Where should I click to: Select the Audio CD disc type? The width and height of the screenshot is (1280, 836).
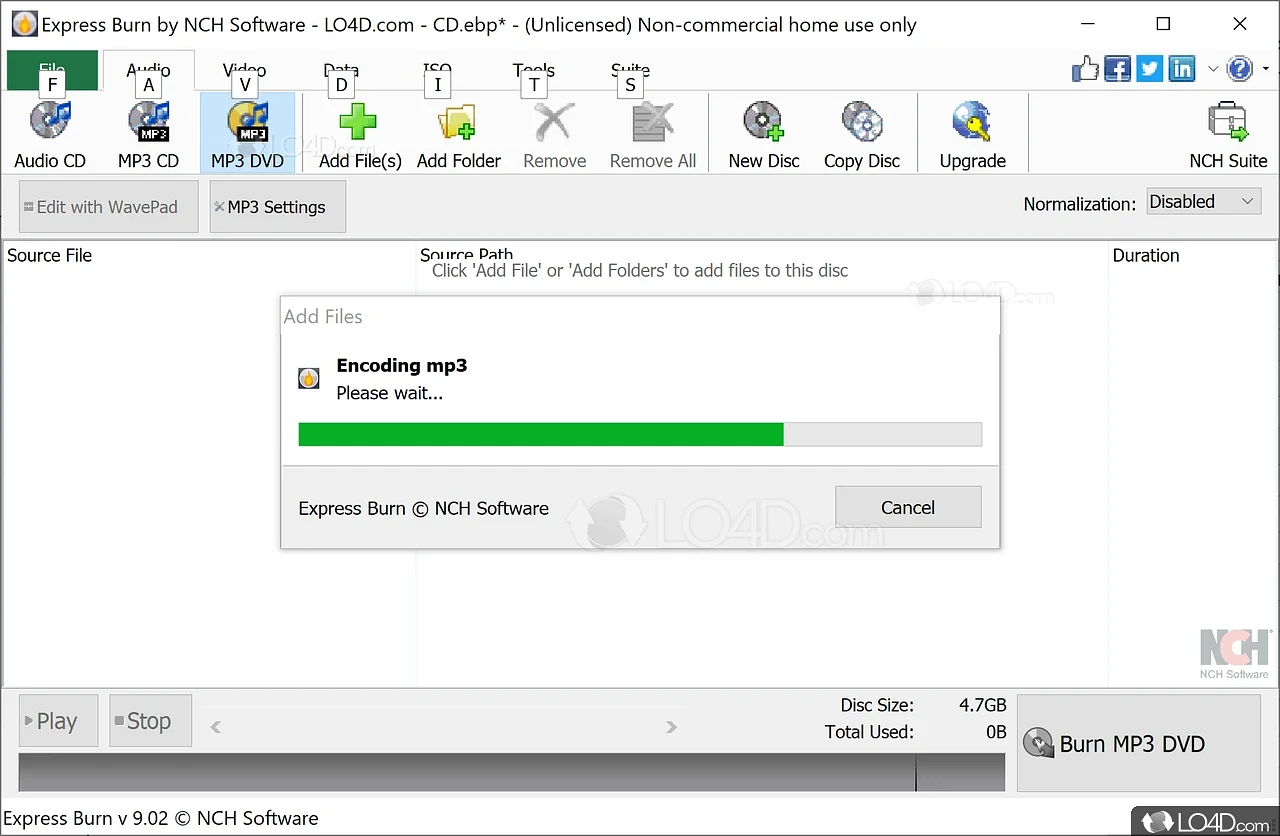pos(50,133)
